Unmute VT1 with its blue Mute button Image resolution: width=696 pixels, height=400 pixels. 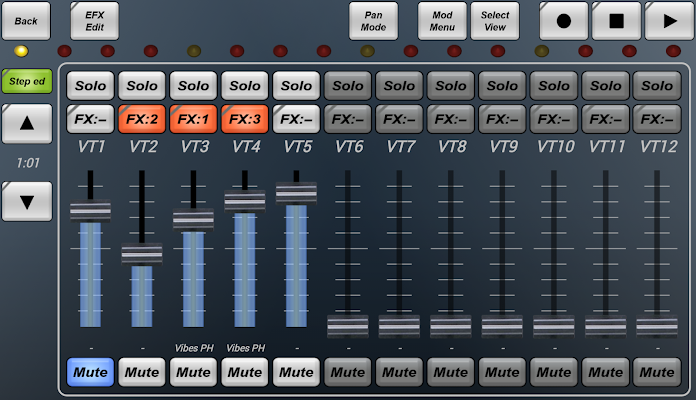pyautogui.click(x=91, y=372)
